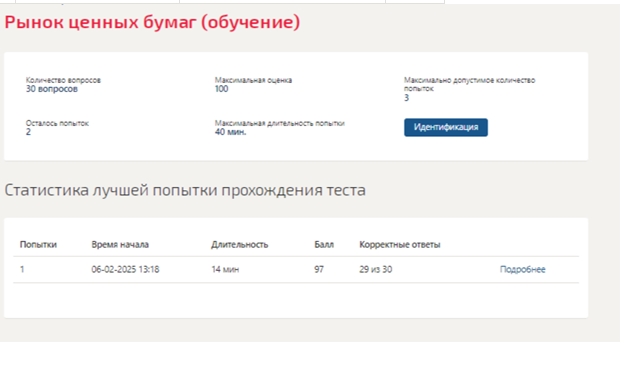Click the Осталось попыток label
632x383 pixels.
[57, 123]
